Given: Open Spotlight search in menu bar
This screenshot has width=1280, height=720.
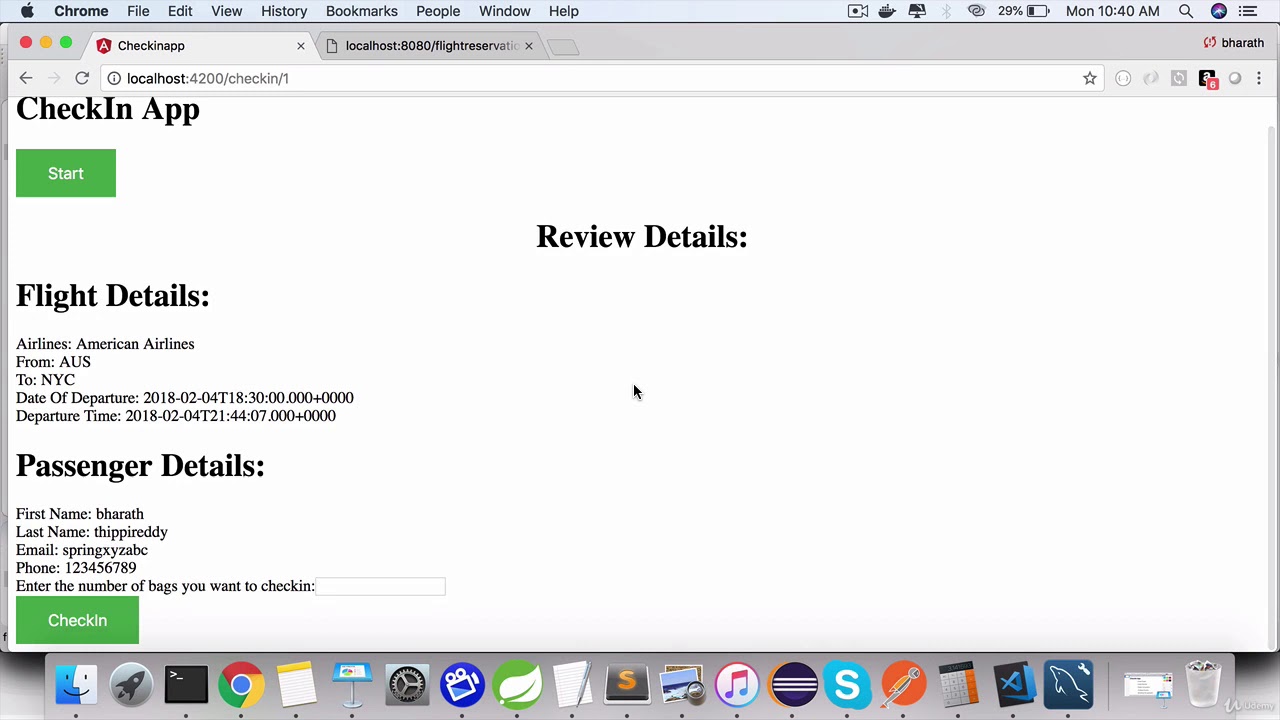Looking at the screenshot, I should point(1186,11).
